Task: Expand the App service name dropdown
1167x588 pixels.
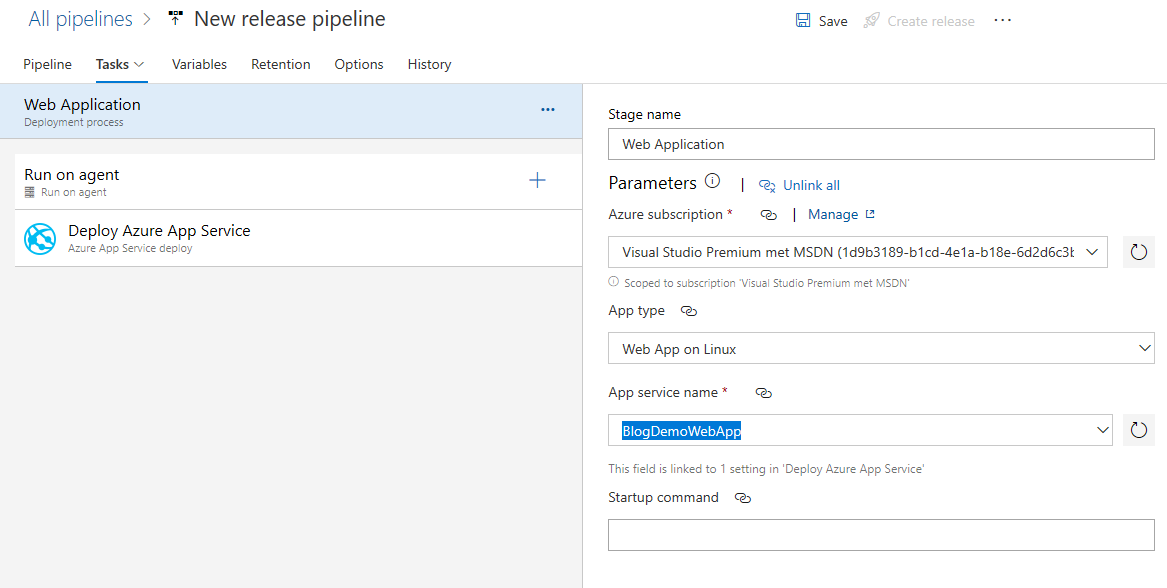Action: pyautogui.click(x=1103, y=430)
